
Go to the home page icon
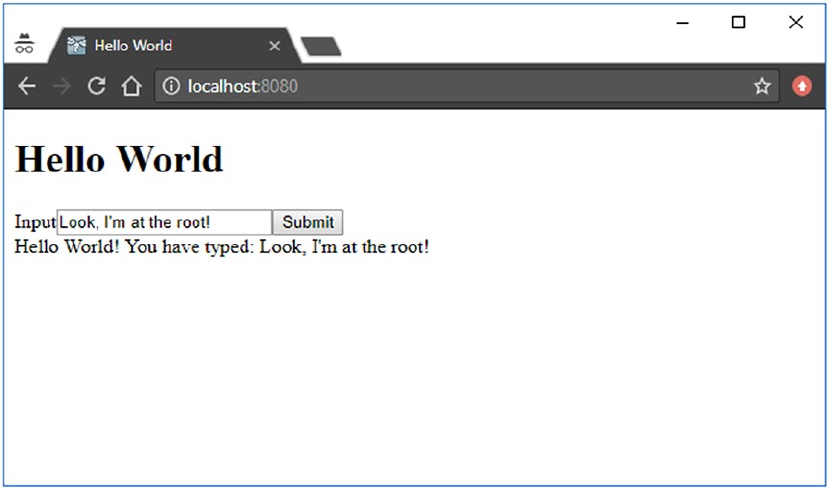[131, 86]
